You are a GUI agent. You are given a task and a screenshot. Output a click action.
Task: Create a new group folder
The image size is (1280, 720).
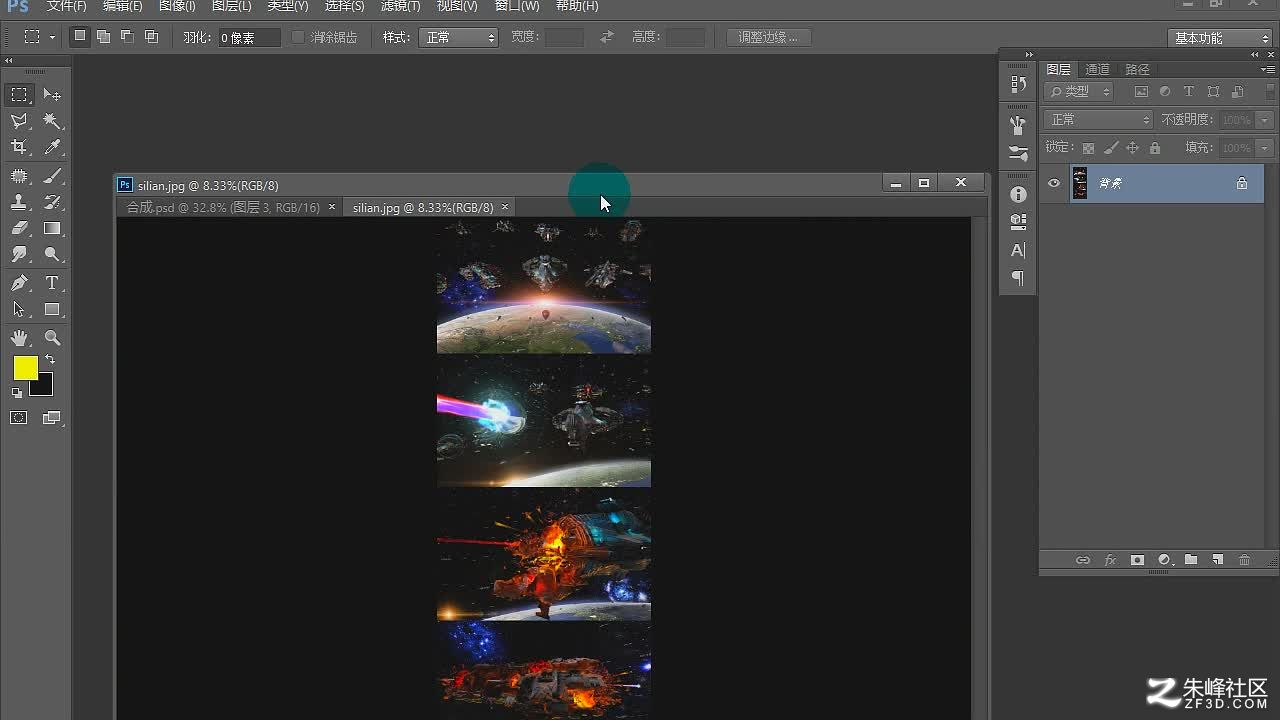point(1191,560)
